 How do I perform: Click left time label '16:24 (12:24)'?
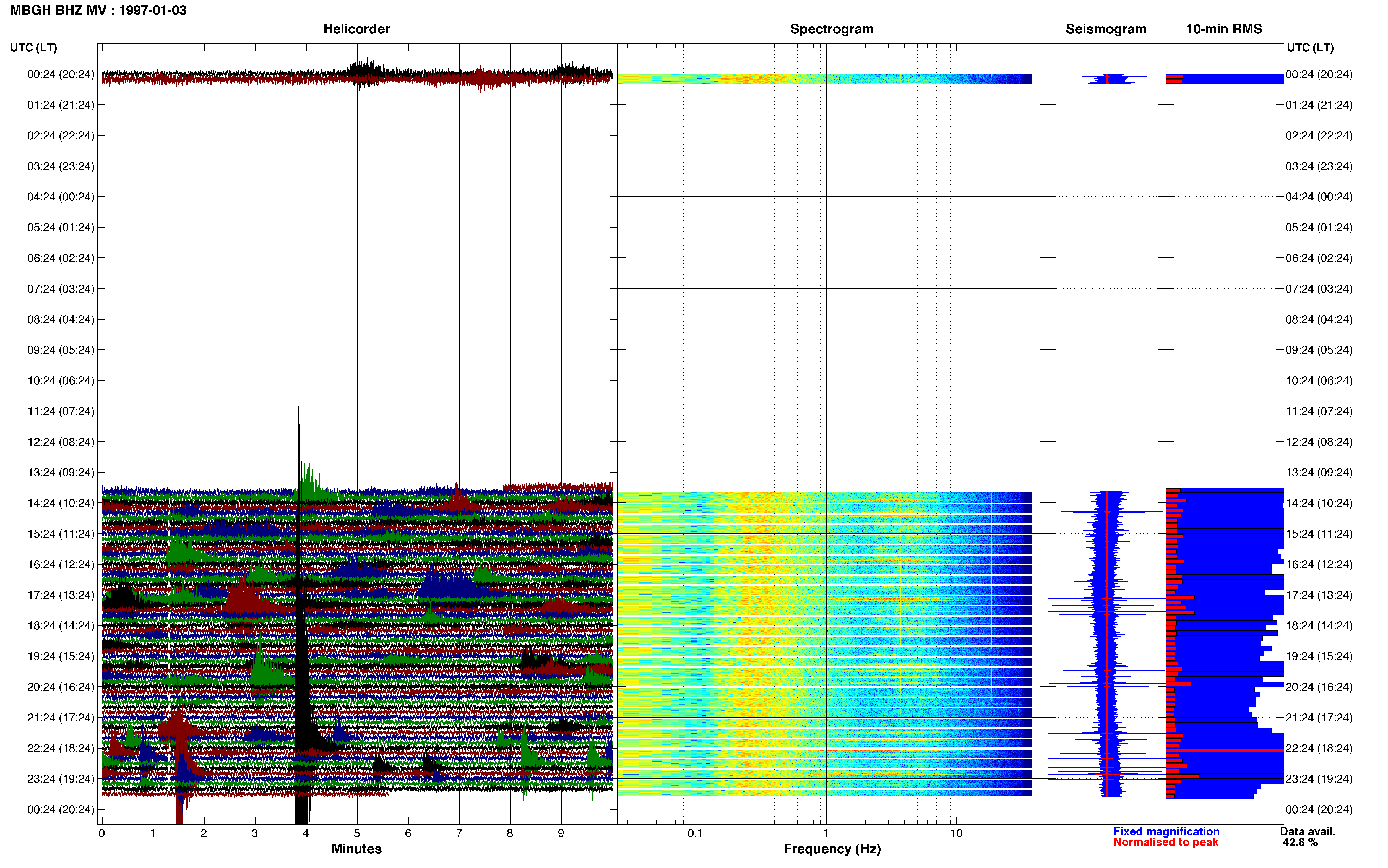coord(61,564)
